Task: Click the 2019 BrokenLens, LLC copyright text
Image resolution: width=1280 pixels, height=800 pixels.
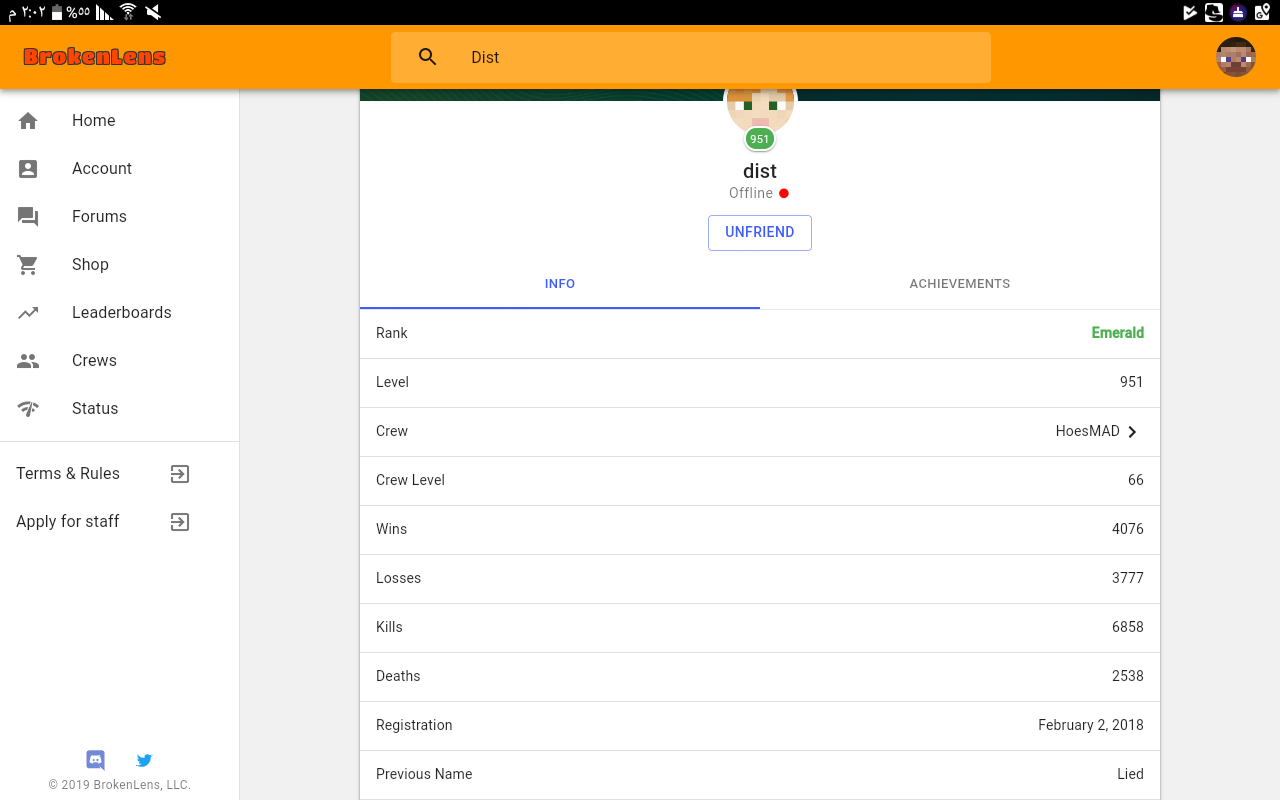Action: point(120,785)
